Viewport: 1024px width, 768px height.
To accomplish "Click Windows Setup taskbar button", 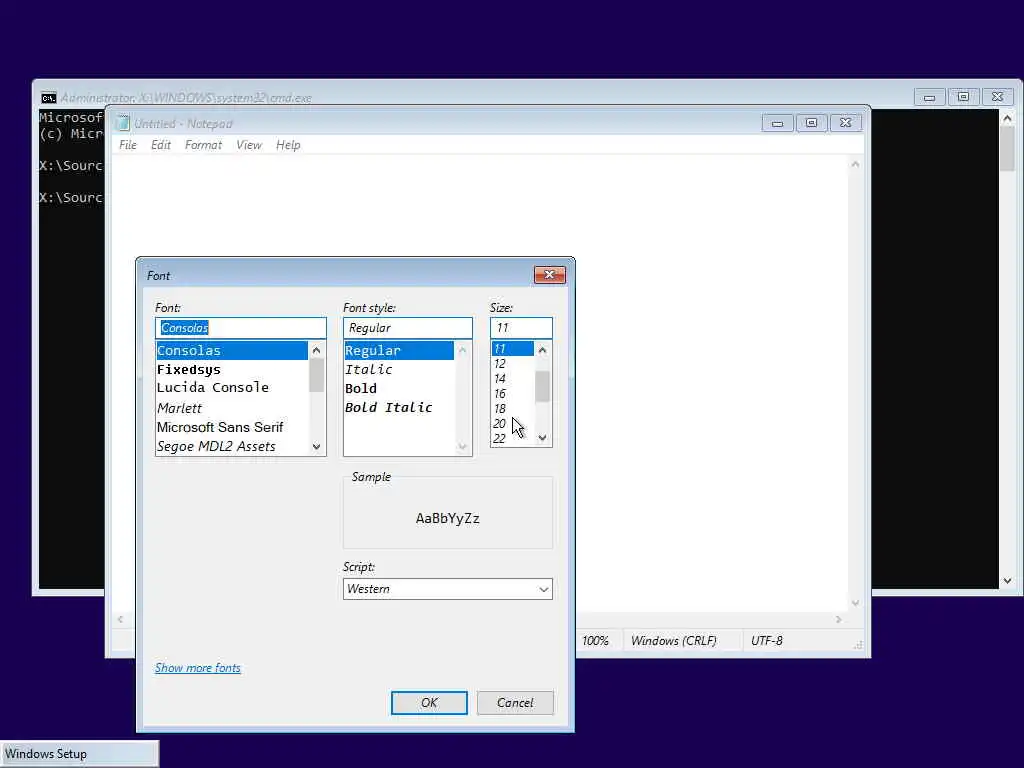I will coord(79,754).
